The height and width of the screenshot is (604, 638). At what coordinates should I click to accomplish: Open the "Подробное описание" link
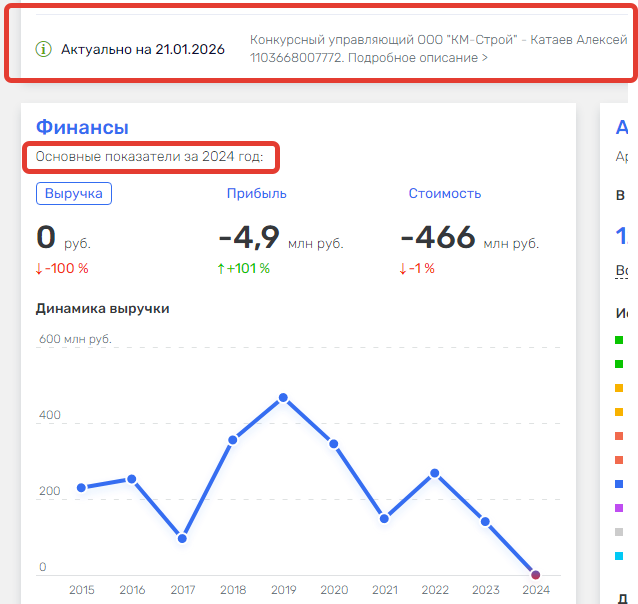[416, 58]
